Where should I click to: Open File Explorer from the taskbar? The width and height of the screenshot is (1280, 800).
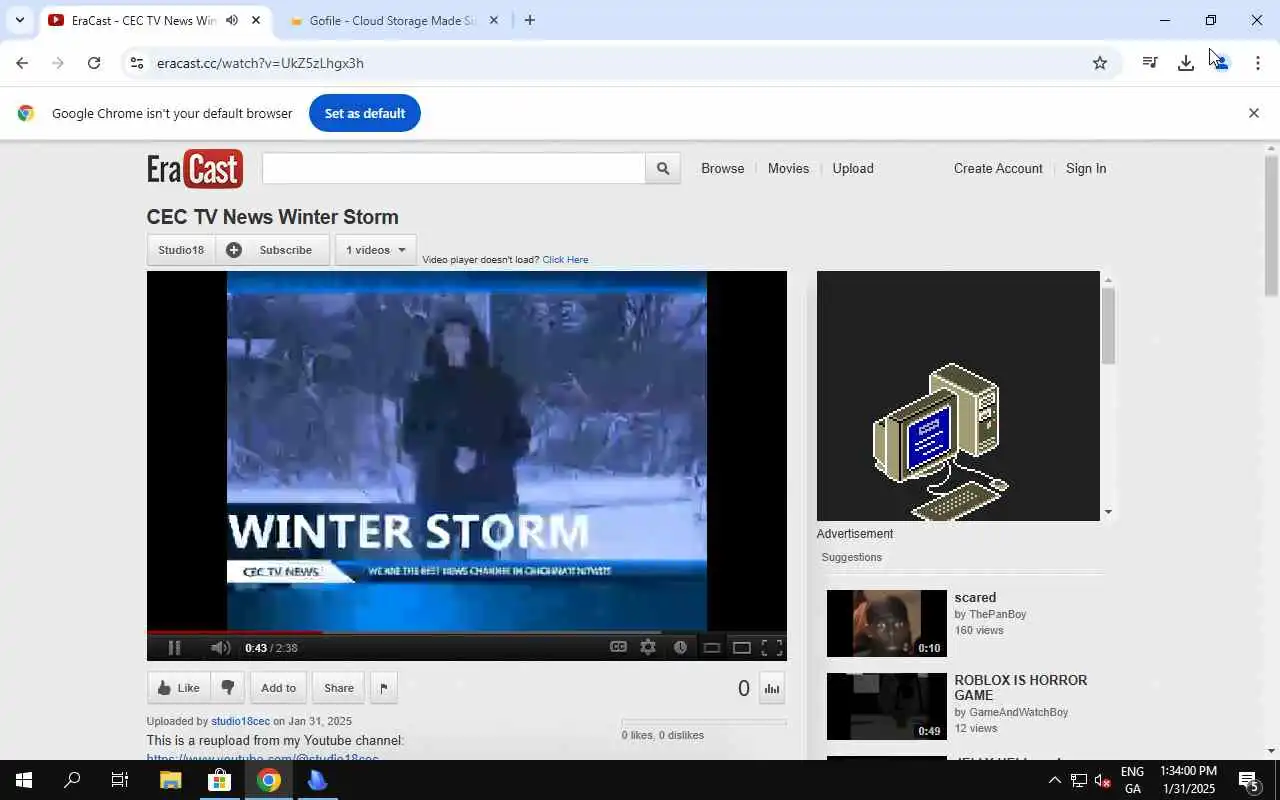(x=170, y=781)
